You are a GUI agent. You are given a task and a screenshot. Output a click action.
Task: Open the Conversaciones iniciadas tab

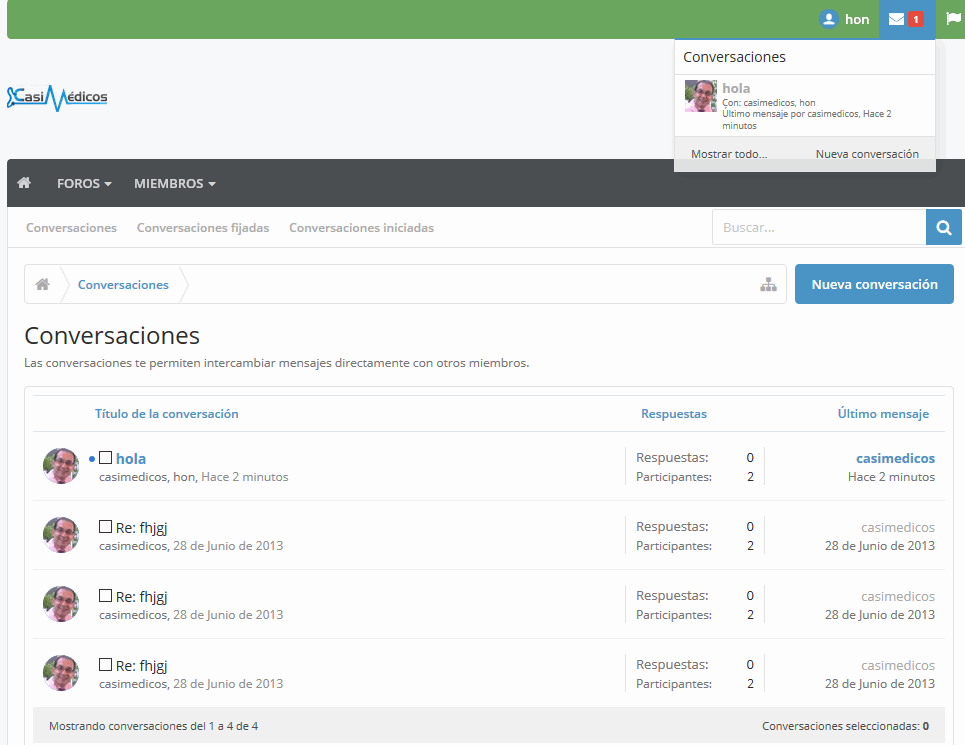point(361,228)
